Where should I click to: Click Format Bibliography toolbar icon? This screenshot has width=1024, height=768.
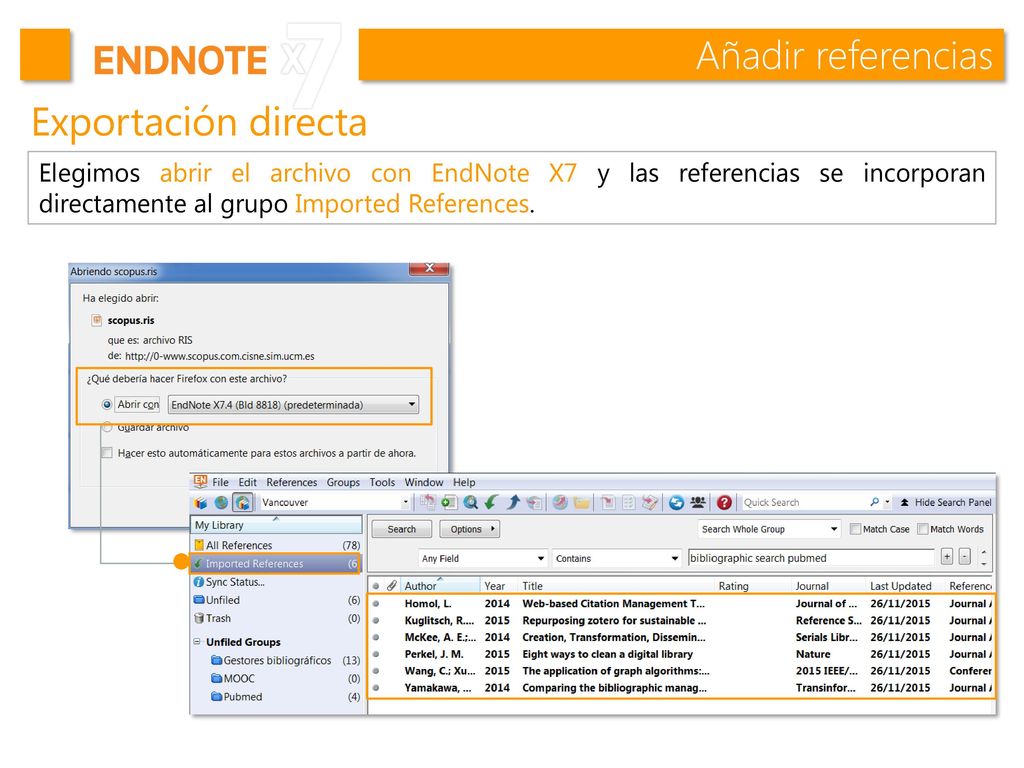point(629,502)
